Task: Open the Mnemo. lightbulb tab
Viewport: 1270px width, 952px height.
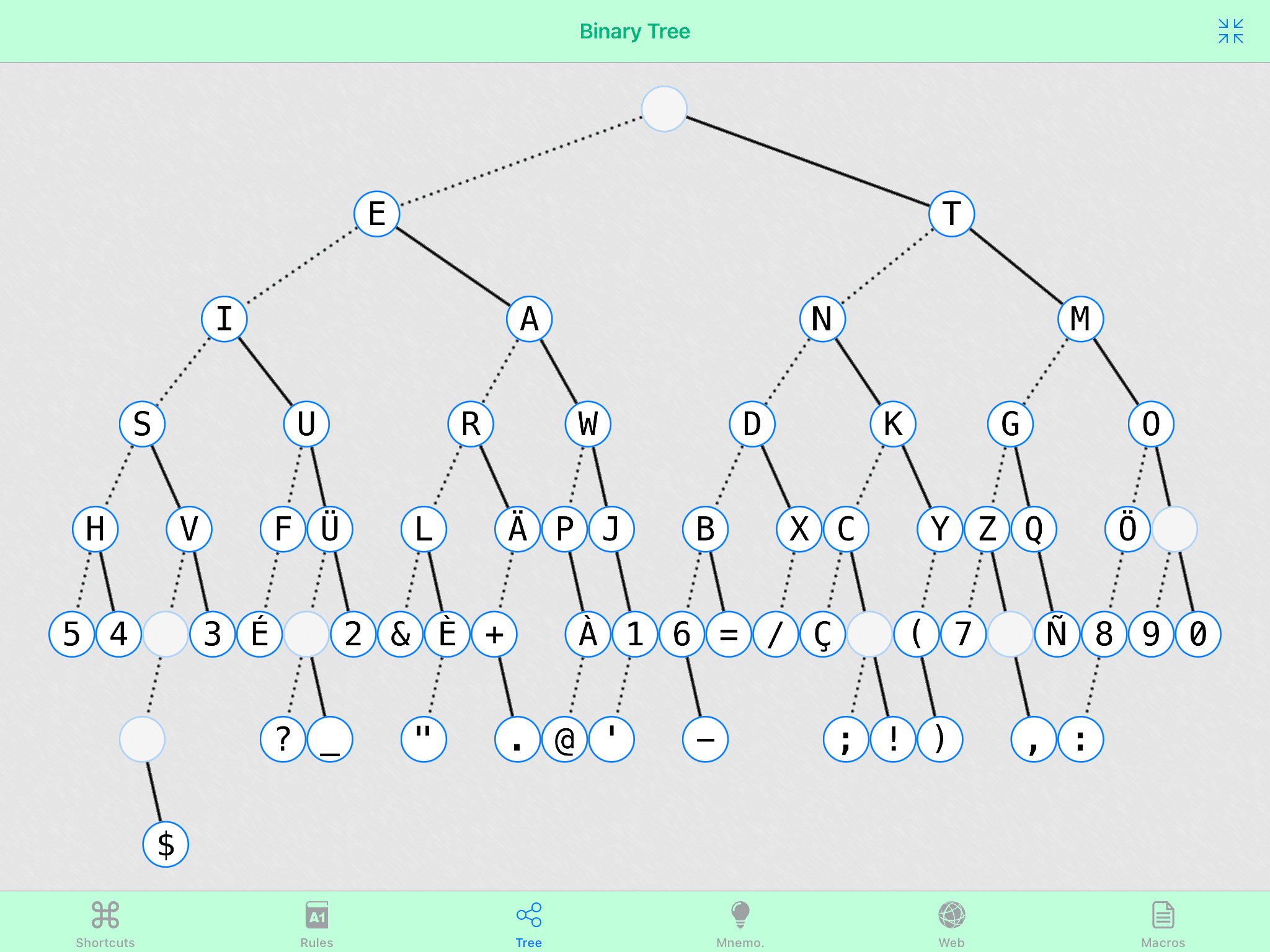Action: (x=740, y=923)
